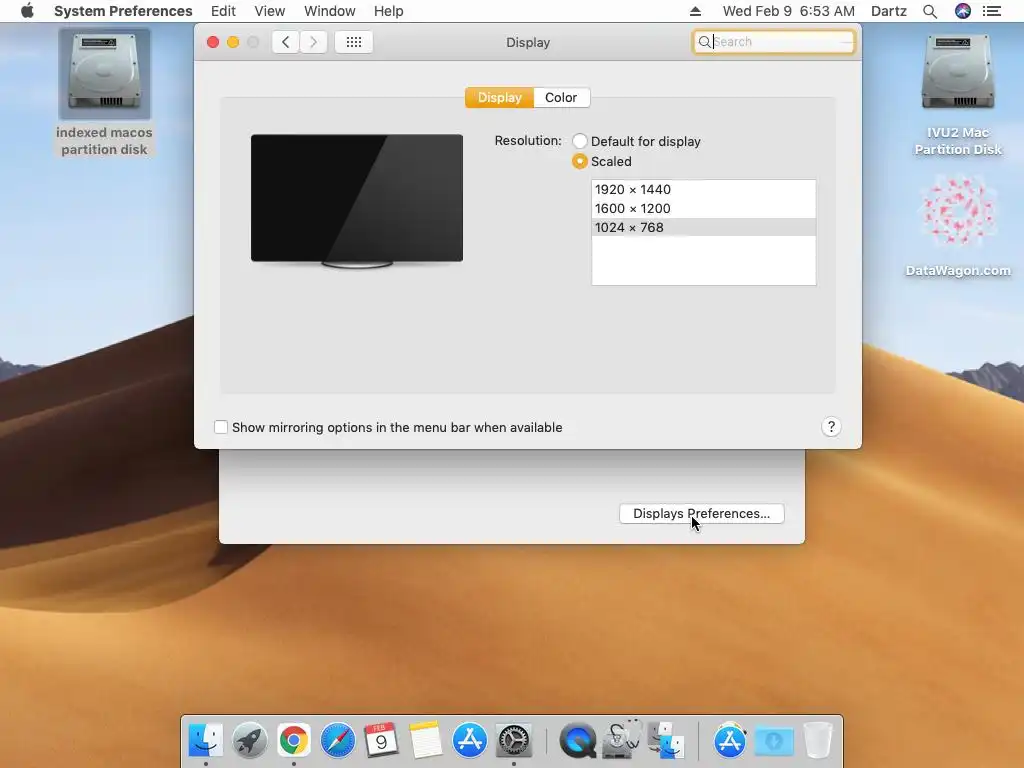Open Disk Utility in the Dock
This screenshot has width=1024, height=768.
pos(622,740)
